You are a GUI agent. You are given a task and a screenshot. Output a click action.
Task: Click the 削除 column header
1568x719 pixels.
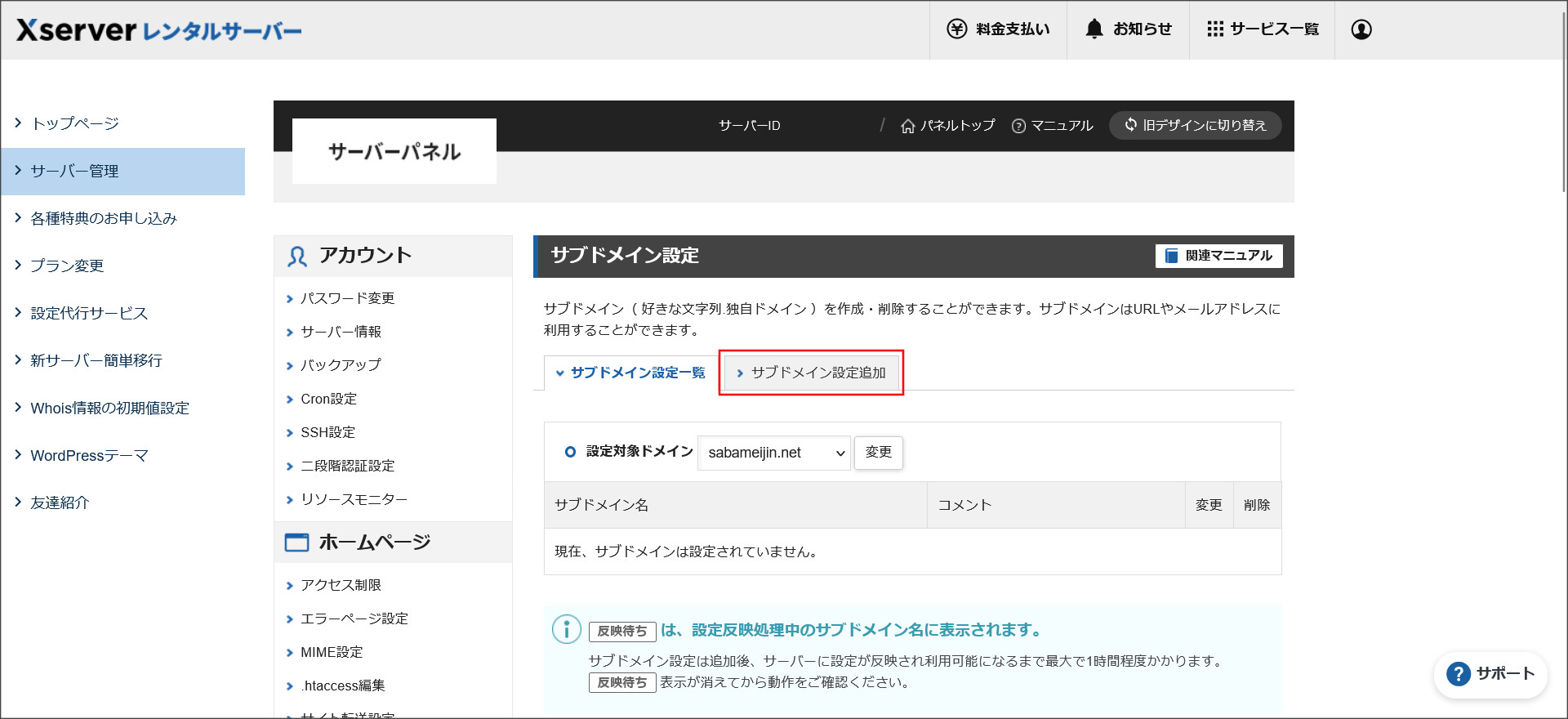pyautogui.click(x=1257, y=505)
